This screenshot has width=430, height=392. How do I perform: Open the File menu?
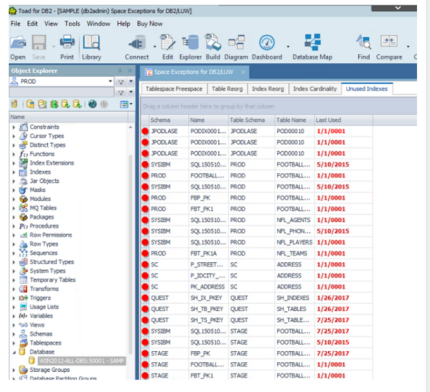pyautogui.click(x=15, y=24)
